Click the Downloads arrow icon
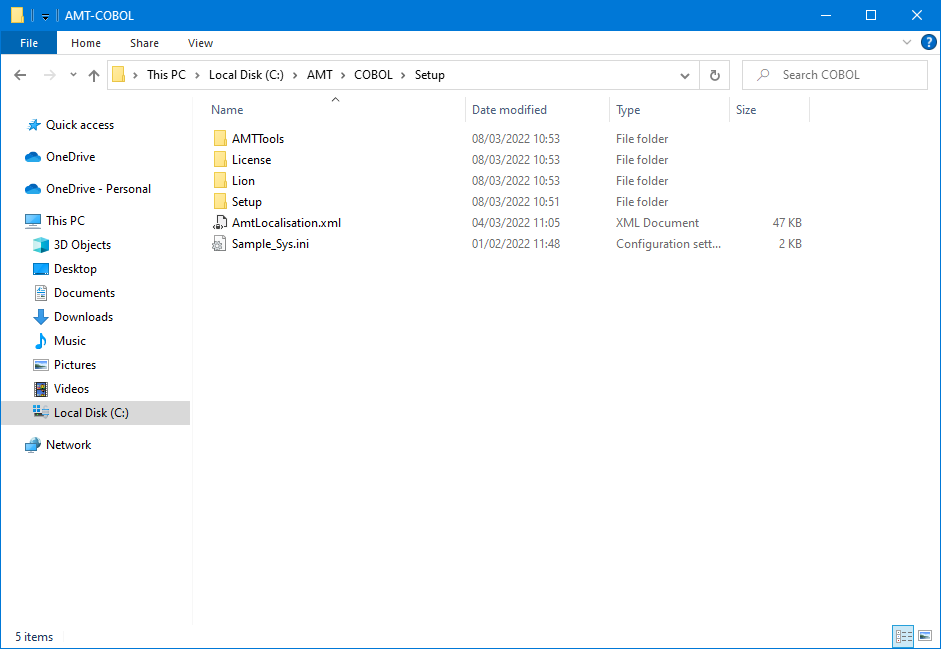Viewport: 941px width, 649px height. (x=41, y=317)
